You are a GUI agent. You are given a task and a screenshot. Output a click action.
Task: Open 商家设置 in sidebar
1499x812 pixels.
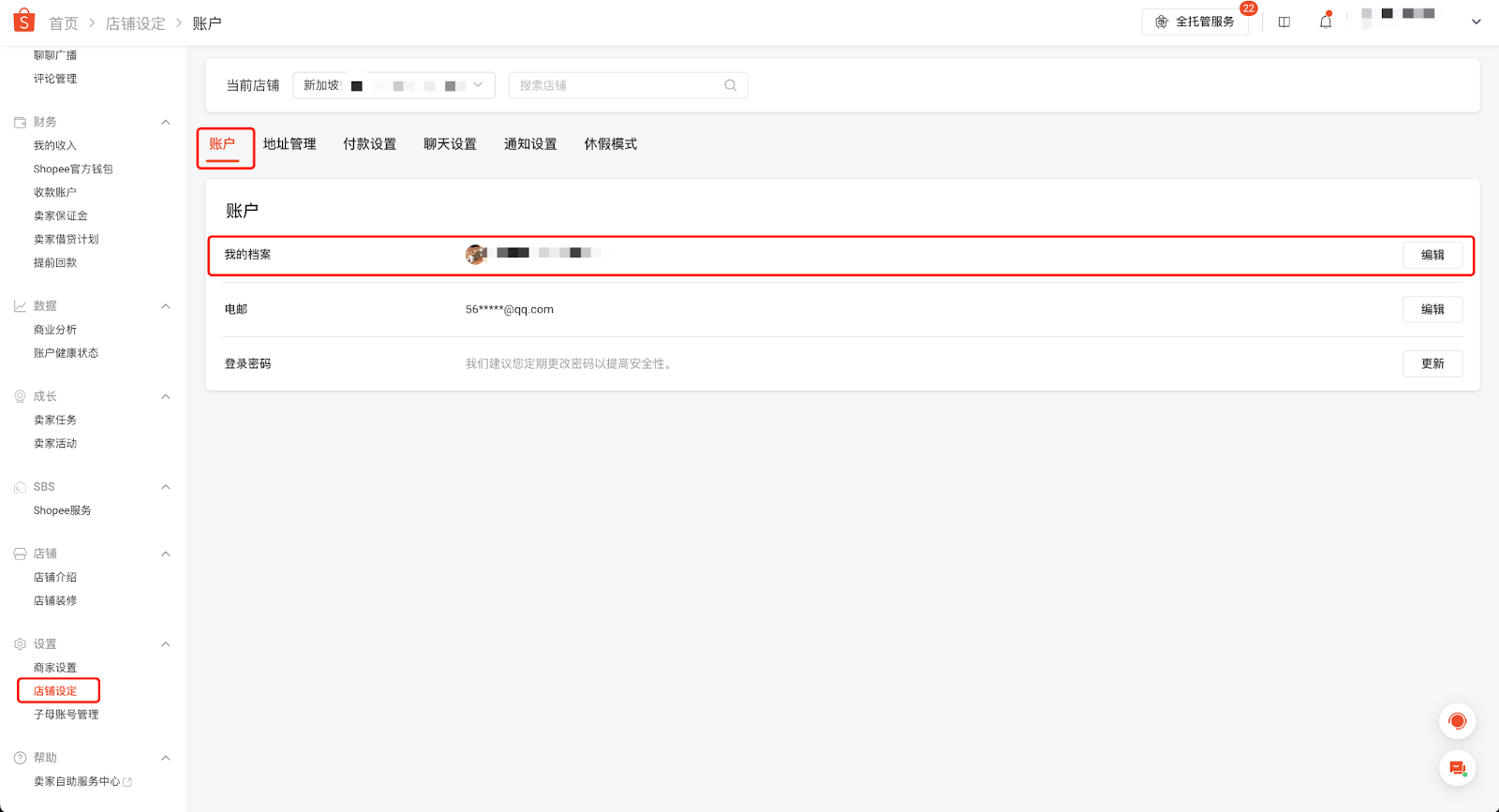[x=55, y=668]
